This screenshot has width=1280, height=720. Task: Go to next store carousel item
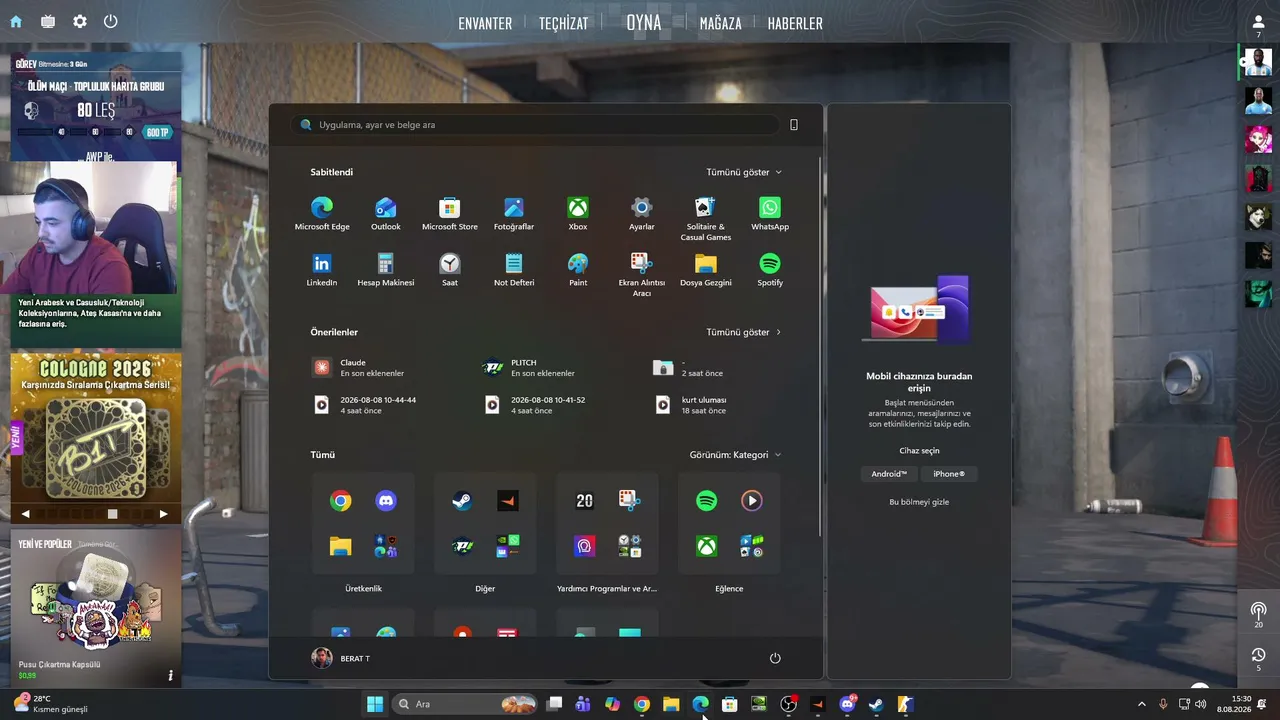(164, 514)
